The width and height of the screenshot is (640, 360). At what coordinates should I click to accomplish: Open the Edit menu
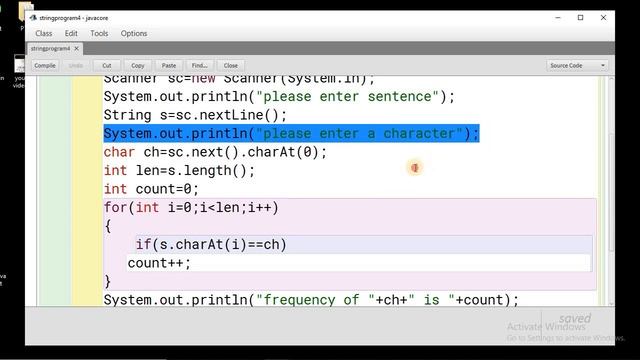(71, 33)
